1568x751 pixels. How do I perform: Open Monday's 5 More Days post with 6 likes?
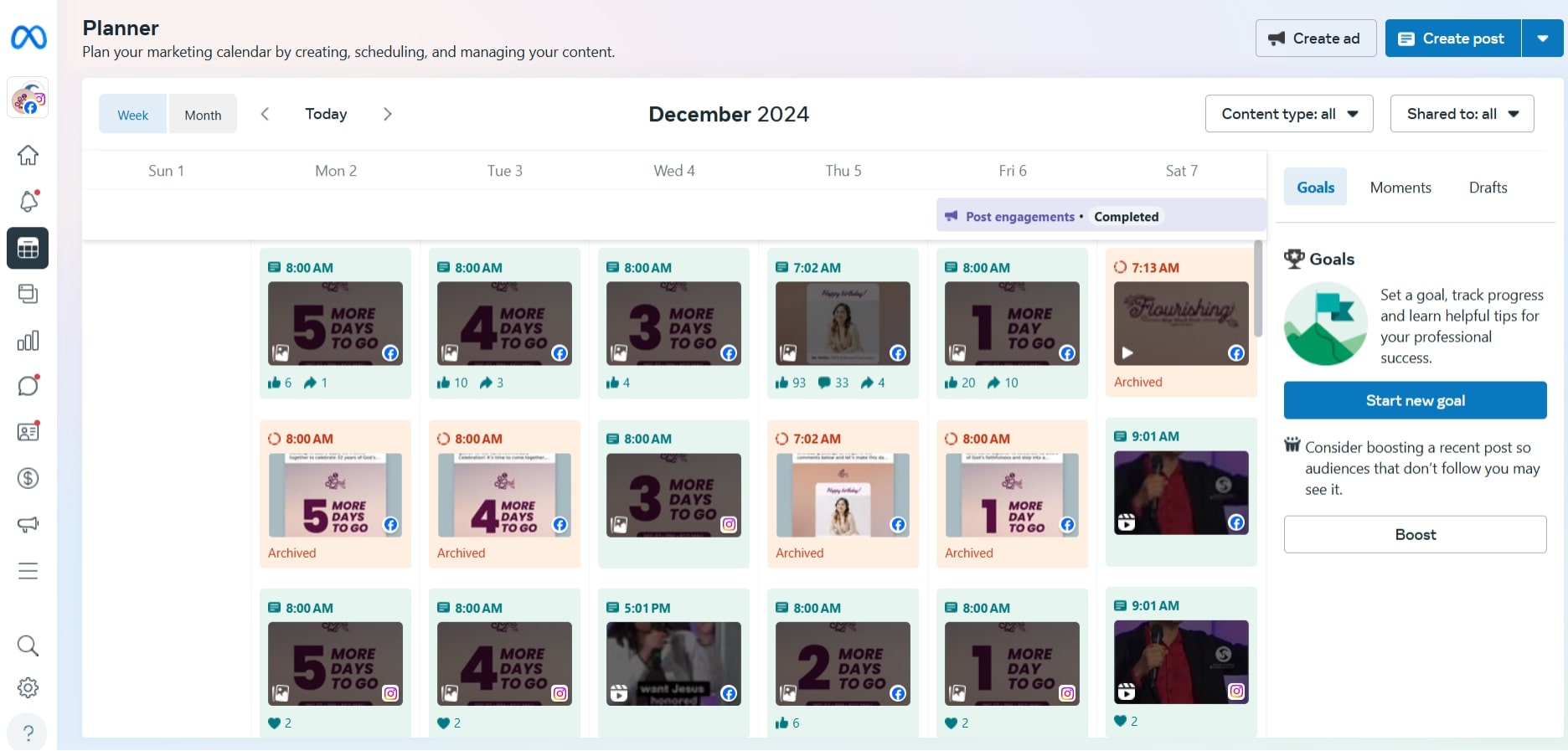click(335, 323)
